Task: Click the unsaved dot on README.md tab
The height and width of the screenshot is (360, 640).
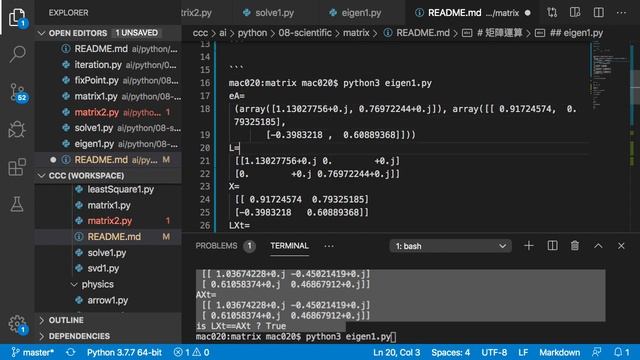Action: (528, 13)
